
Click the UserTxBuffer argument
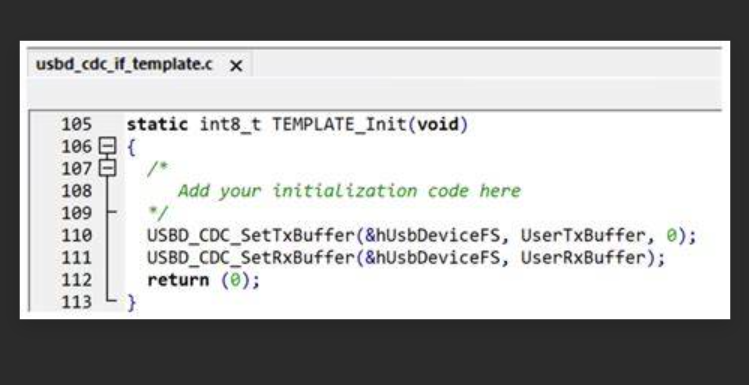point(582,235)
